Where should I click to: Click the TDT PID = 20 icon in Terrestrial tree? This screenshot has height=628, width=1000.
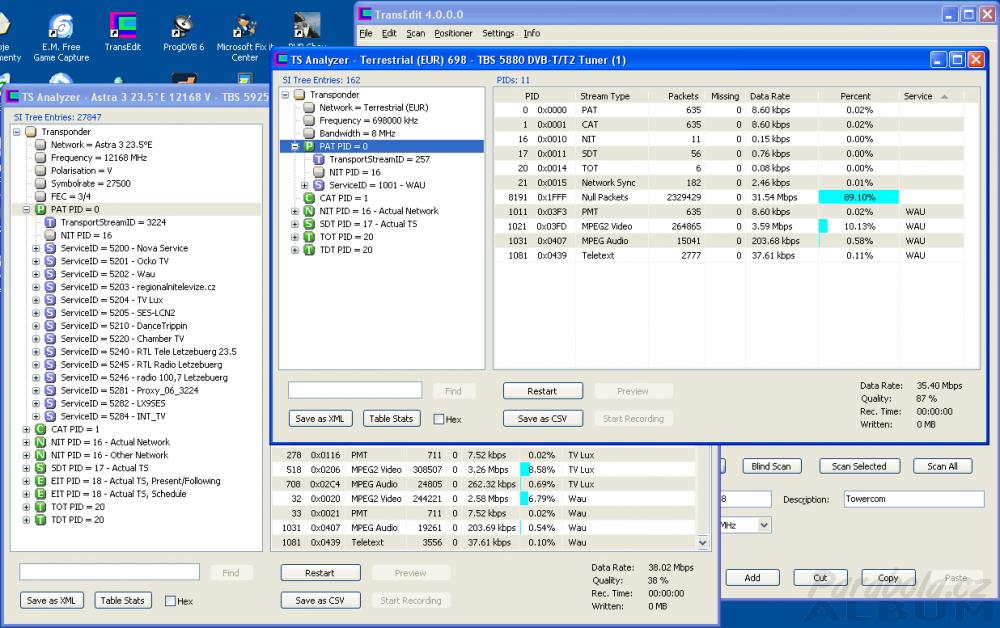(309, 250)
